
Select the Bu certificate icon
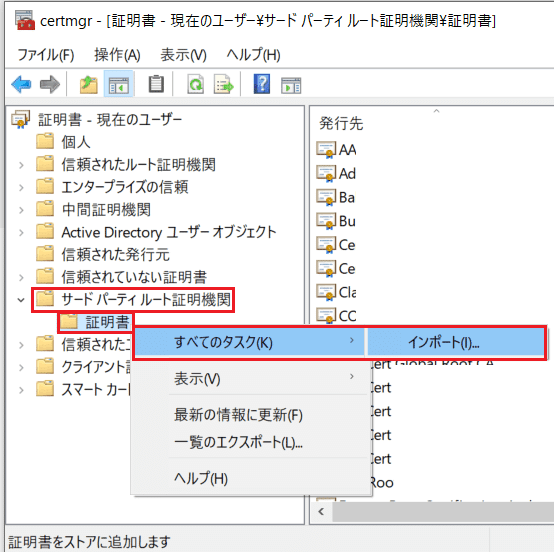326,221
